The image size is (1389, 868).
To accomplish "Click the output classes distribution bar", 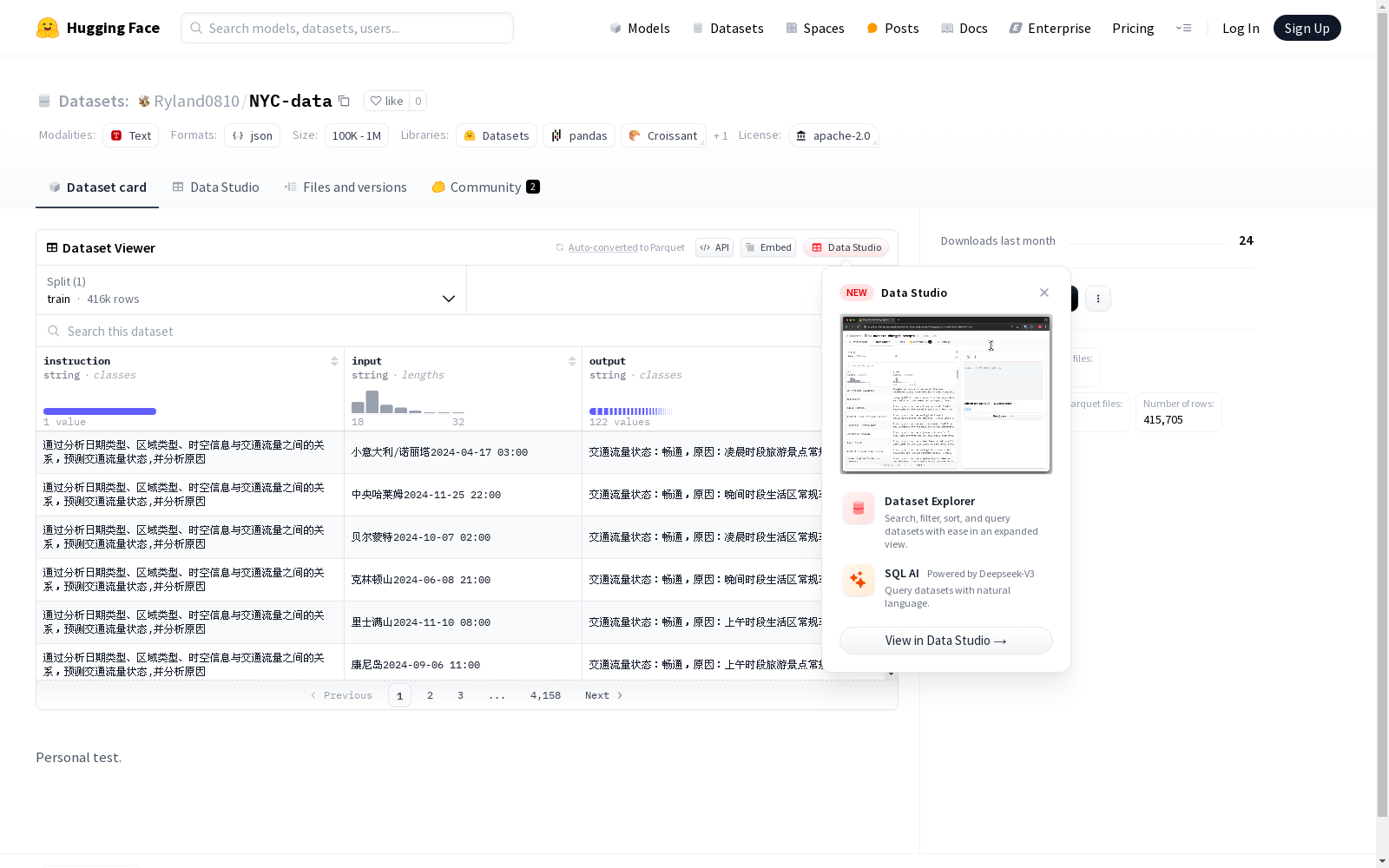I will 631,411.
